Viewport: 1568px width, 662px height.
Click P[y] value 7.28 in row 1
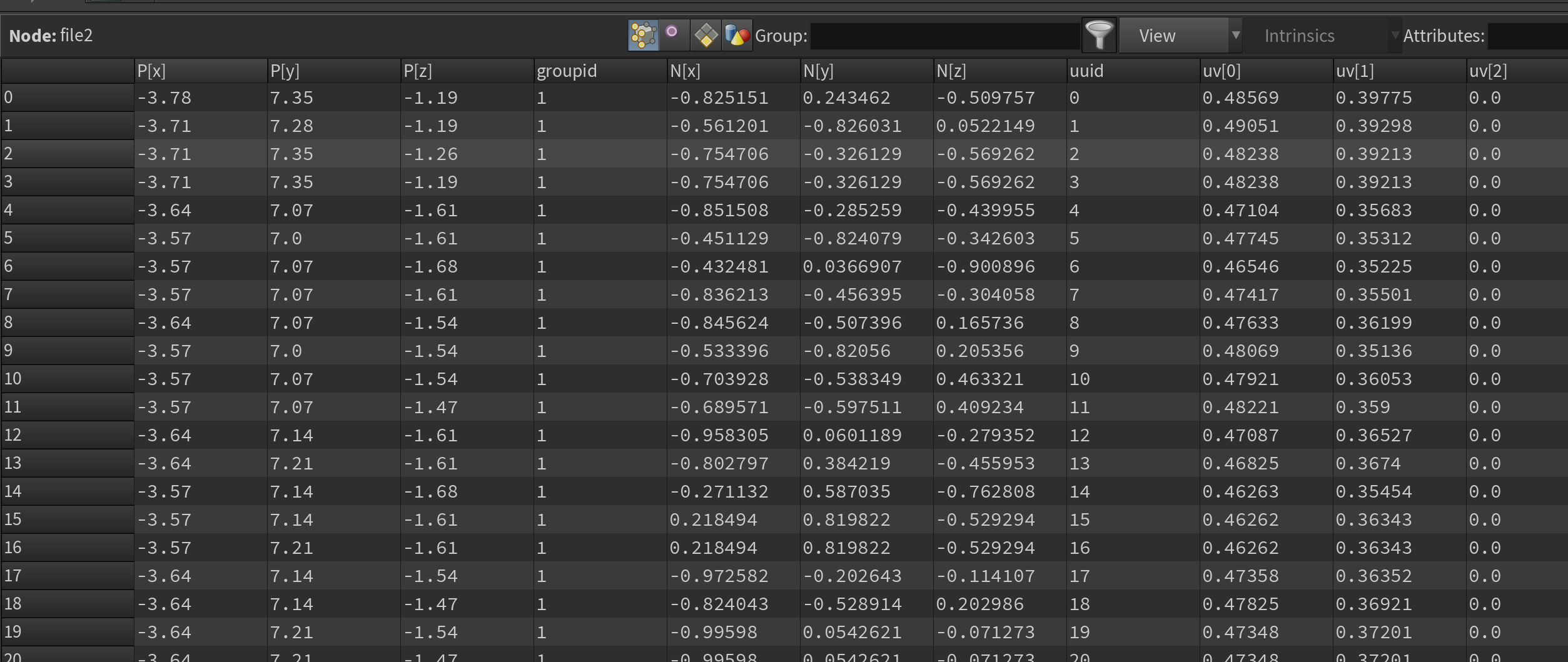click(x=291, y=126)
